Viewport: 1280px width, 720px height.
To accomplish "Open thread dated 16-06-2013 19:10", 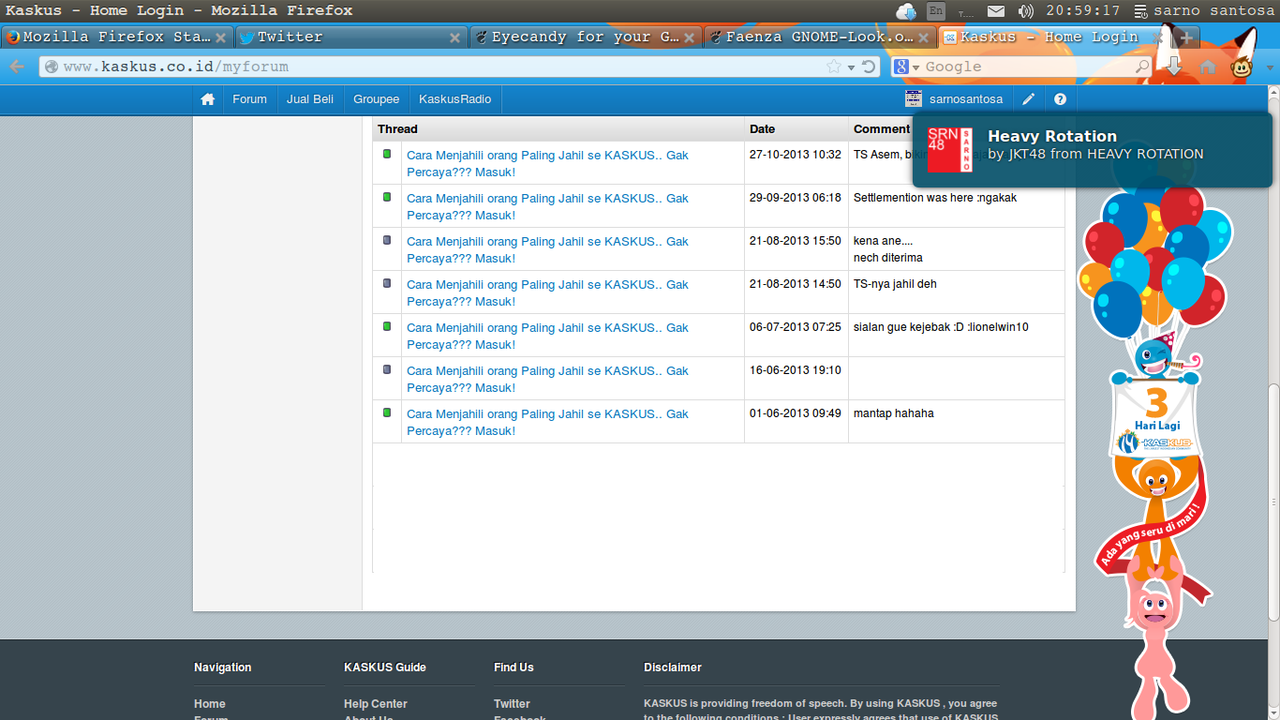I will click(547, 378).
